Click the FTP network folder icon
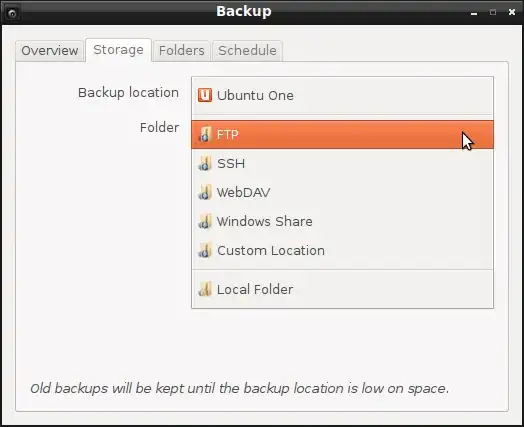 [x=205, y=135]
